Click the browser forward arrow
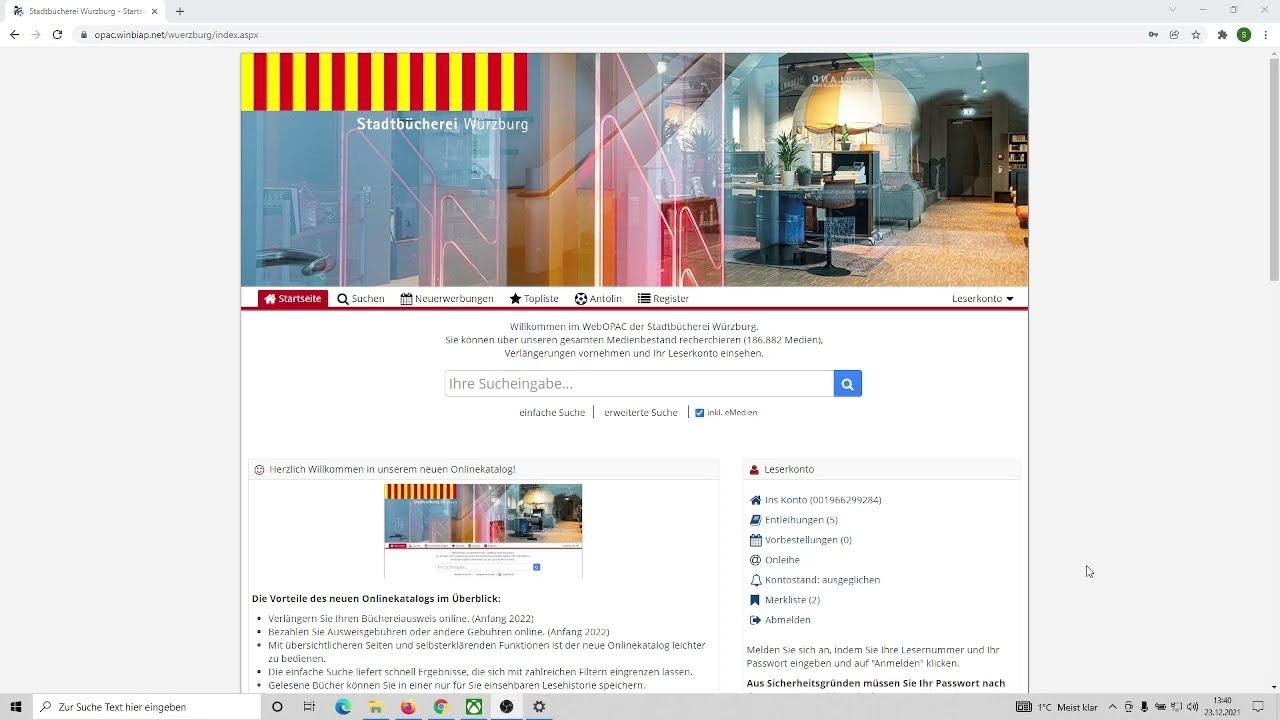 point(36,35)
